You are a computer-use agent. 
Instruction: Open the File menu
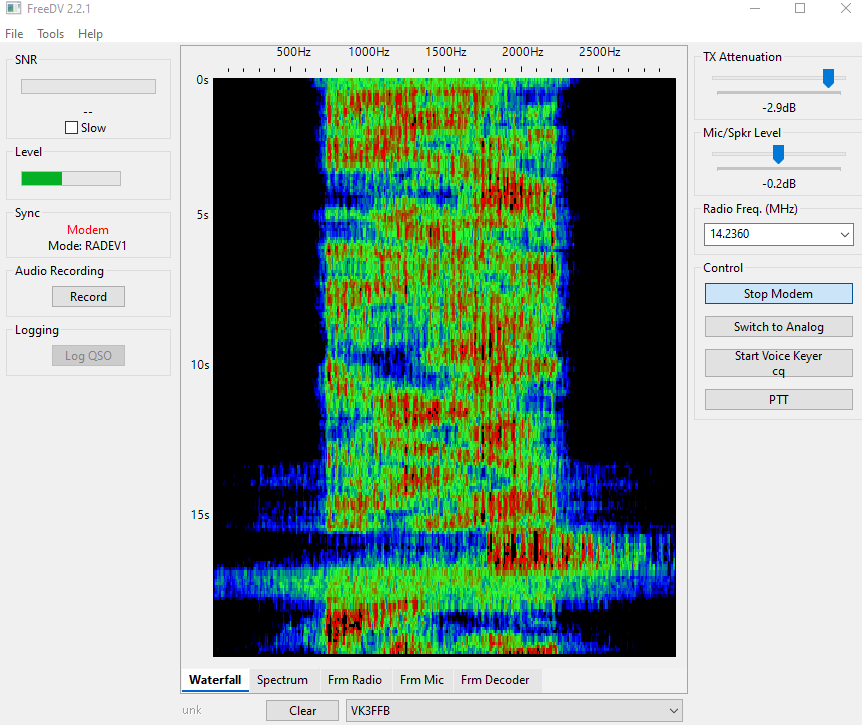point(14,34)
